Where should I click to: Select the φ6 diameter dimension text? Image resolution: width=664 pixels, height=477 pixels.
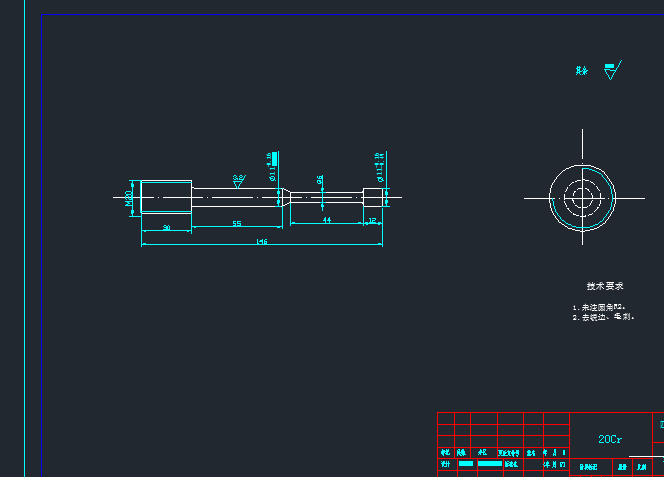click(320, 180)
